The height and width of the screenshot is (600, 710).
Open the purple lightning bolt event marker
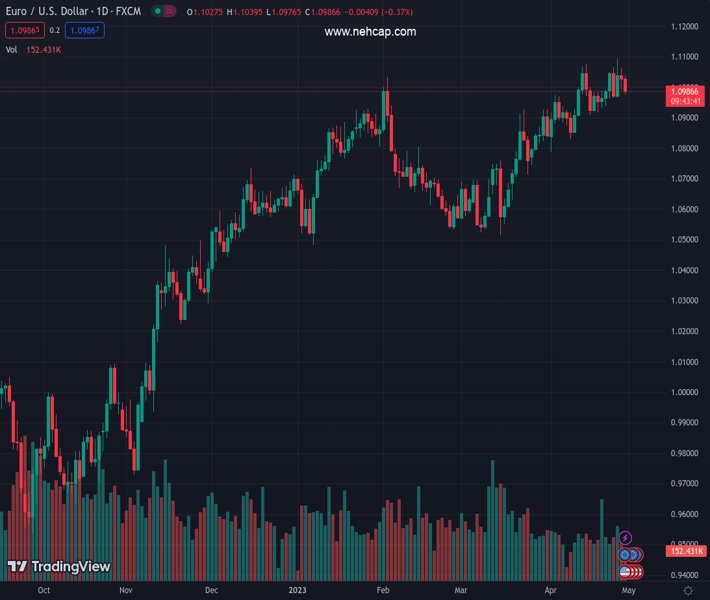pyautogui.click(x=625, y=538)
